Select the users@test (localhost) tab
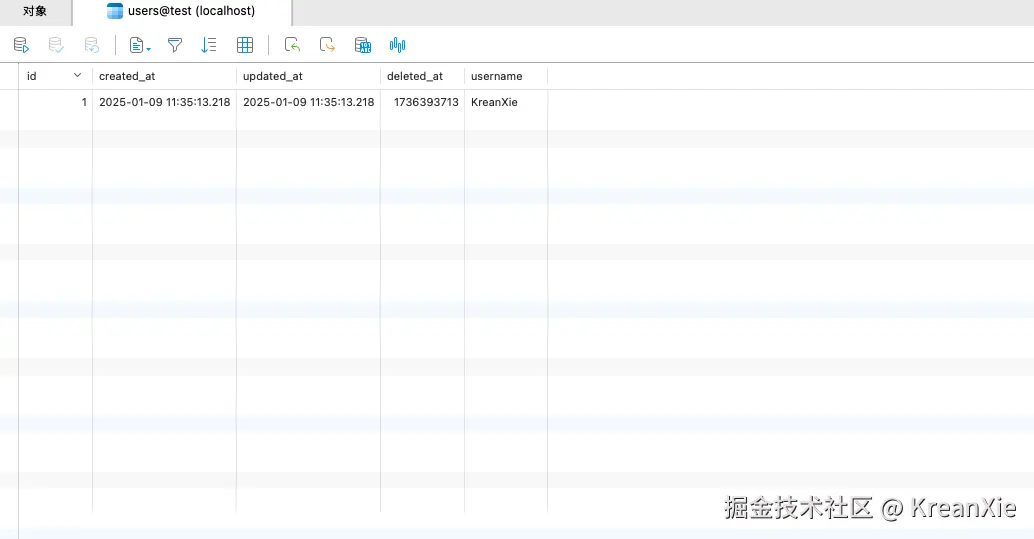Image resolution: width=1034 pixels, height=539 pixels. [182, 11]
